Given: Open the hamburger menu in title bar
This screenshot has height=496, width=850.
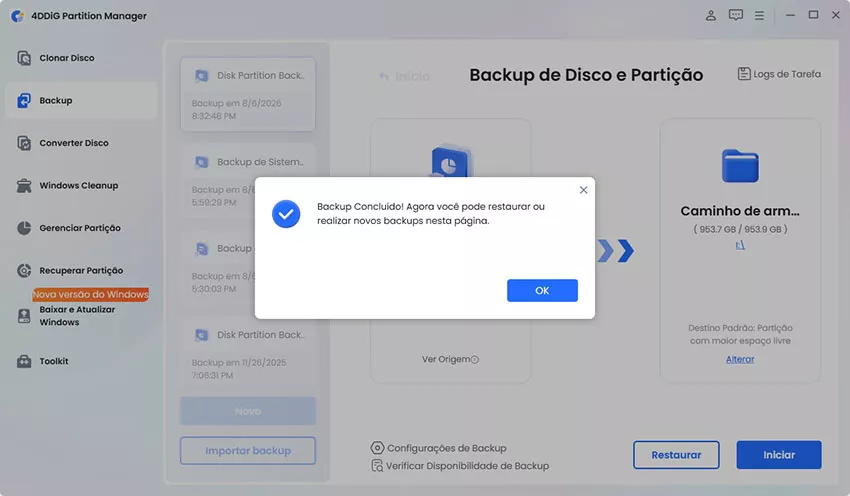Looking at the screenshot, I should [759, 16].
